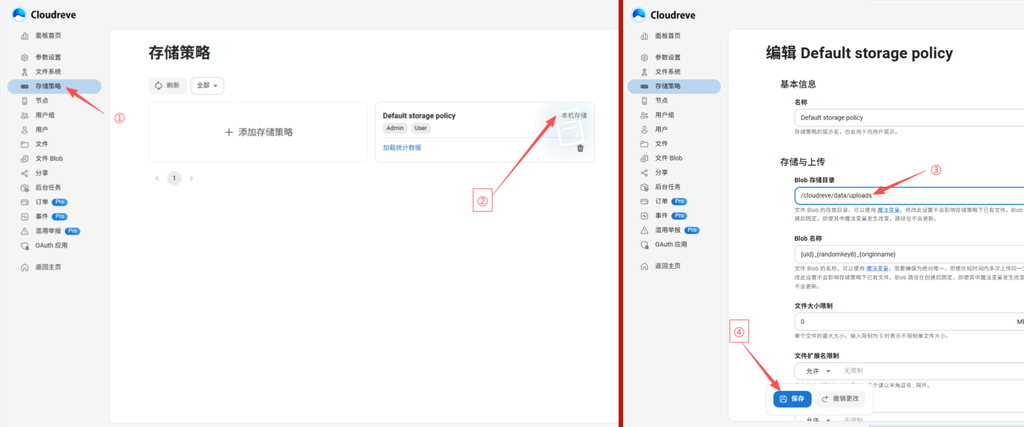This screenshot has height=427, width=1024.
Task: Open 魔法变量 link under Blob 存储目录
Action: pos(889,210)
